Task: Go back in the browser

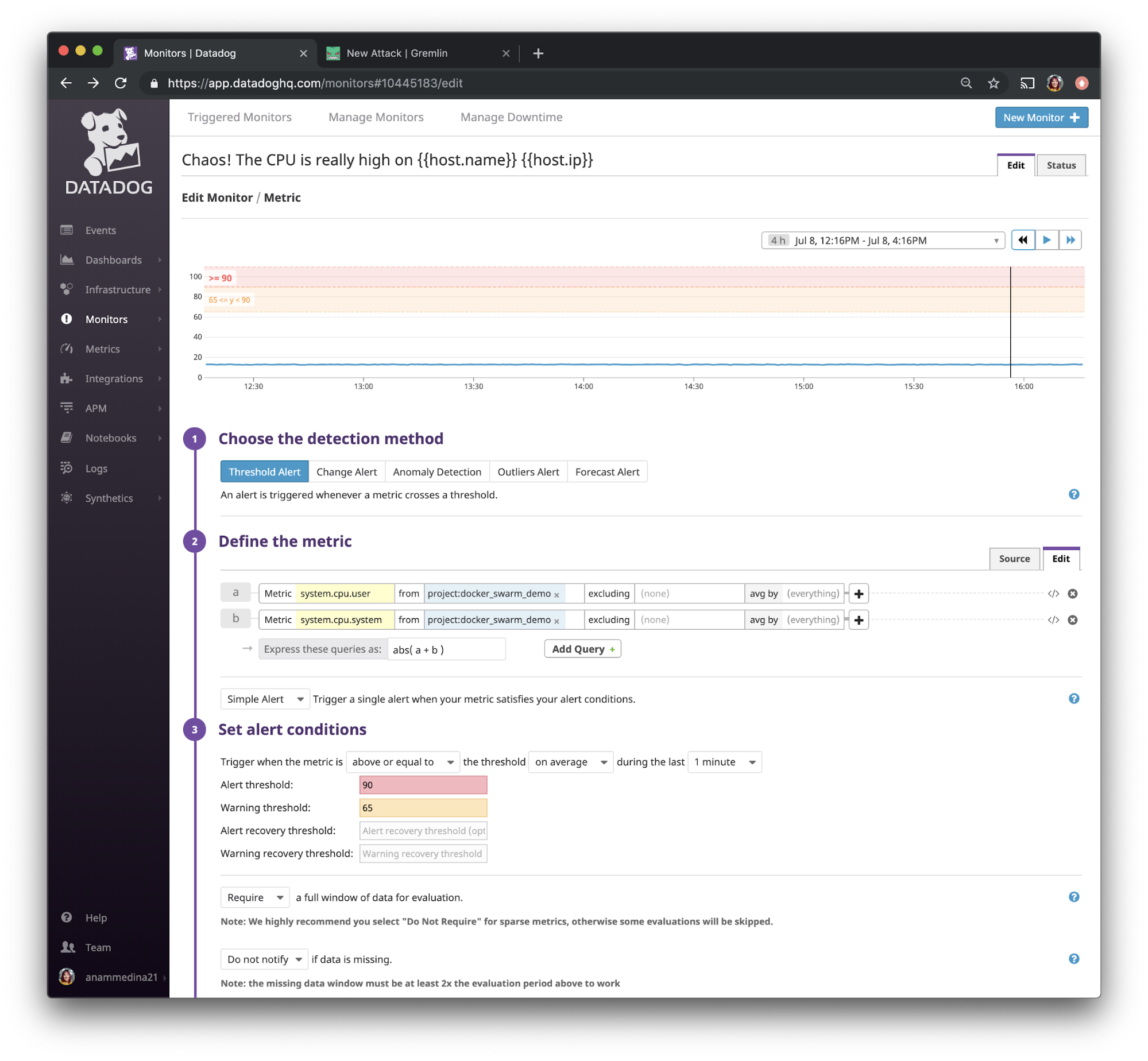Action: click(x=66, y=83)
